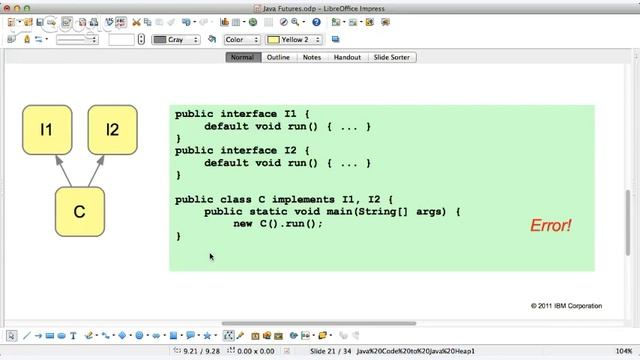Expand the Curve tool dropdown arrow
This screenshot has width=640, height=360.
coord(97,336)
